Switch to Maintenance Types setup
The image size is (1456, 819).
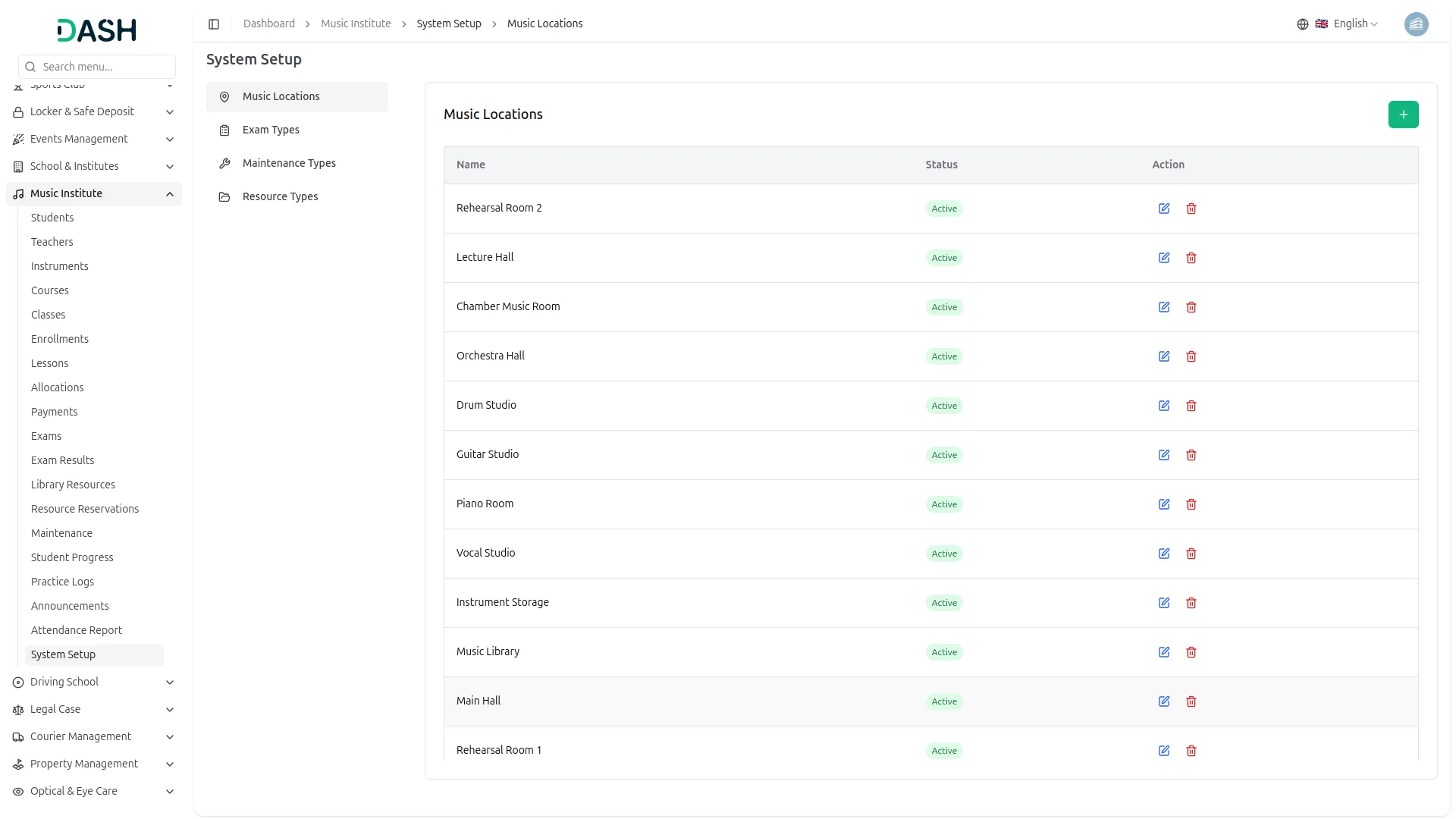289,164
